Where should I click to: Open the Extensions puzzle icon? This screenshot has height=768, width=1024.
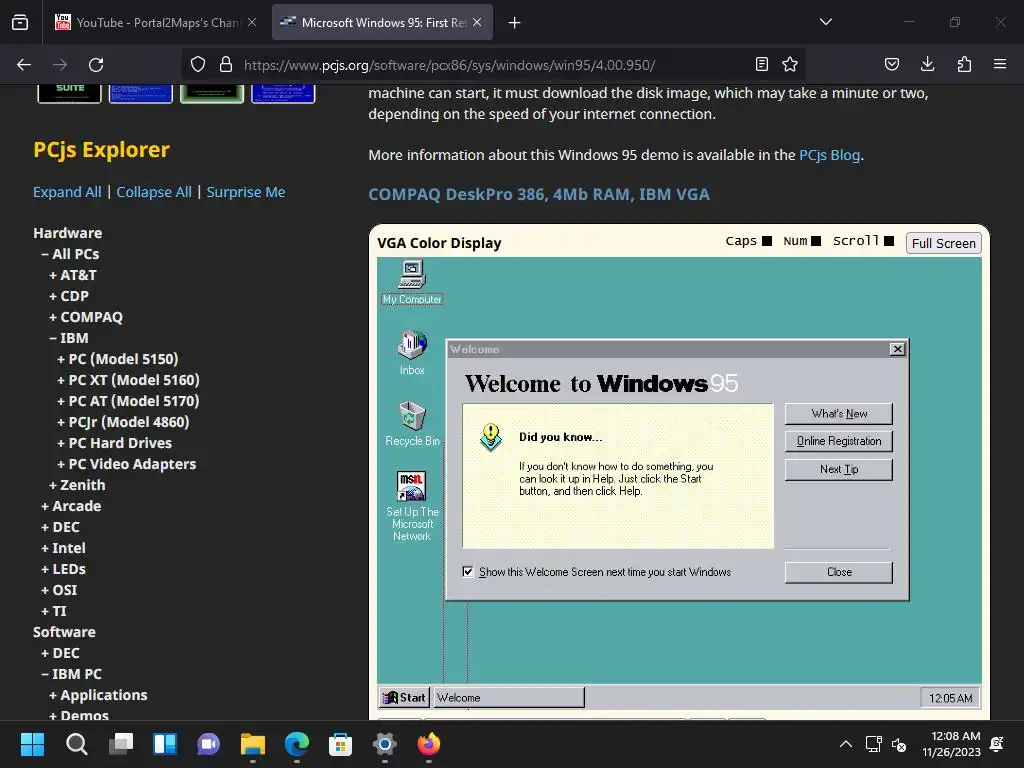pos(964,65)
